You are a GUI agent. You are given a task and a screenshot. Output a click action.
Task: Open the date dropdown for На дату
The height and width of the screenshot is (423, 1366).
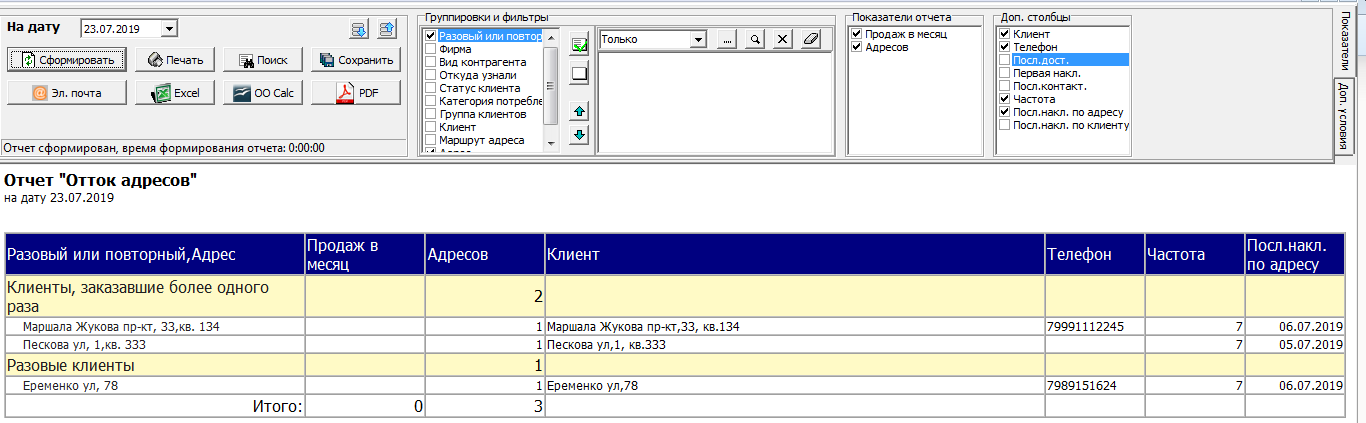click(168, 30)
